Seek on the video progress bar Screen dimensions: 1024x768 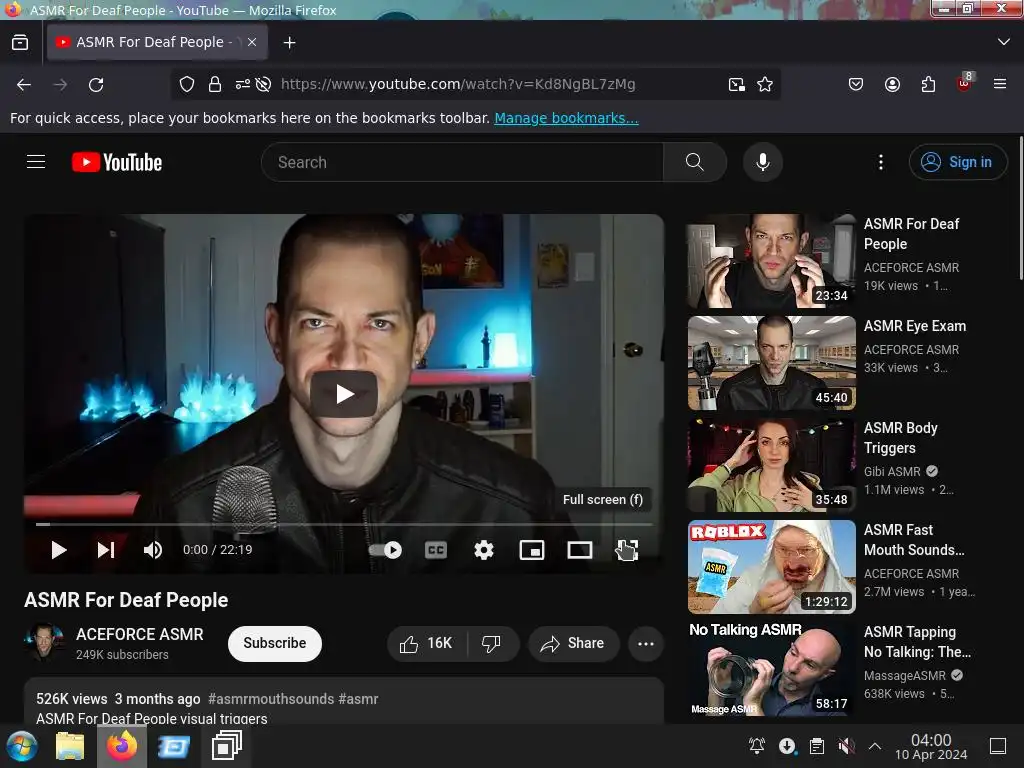point(344,524)
